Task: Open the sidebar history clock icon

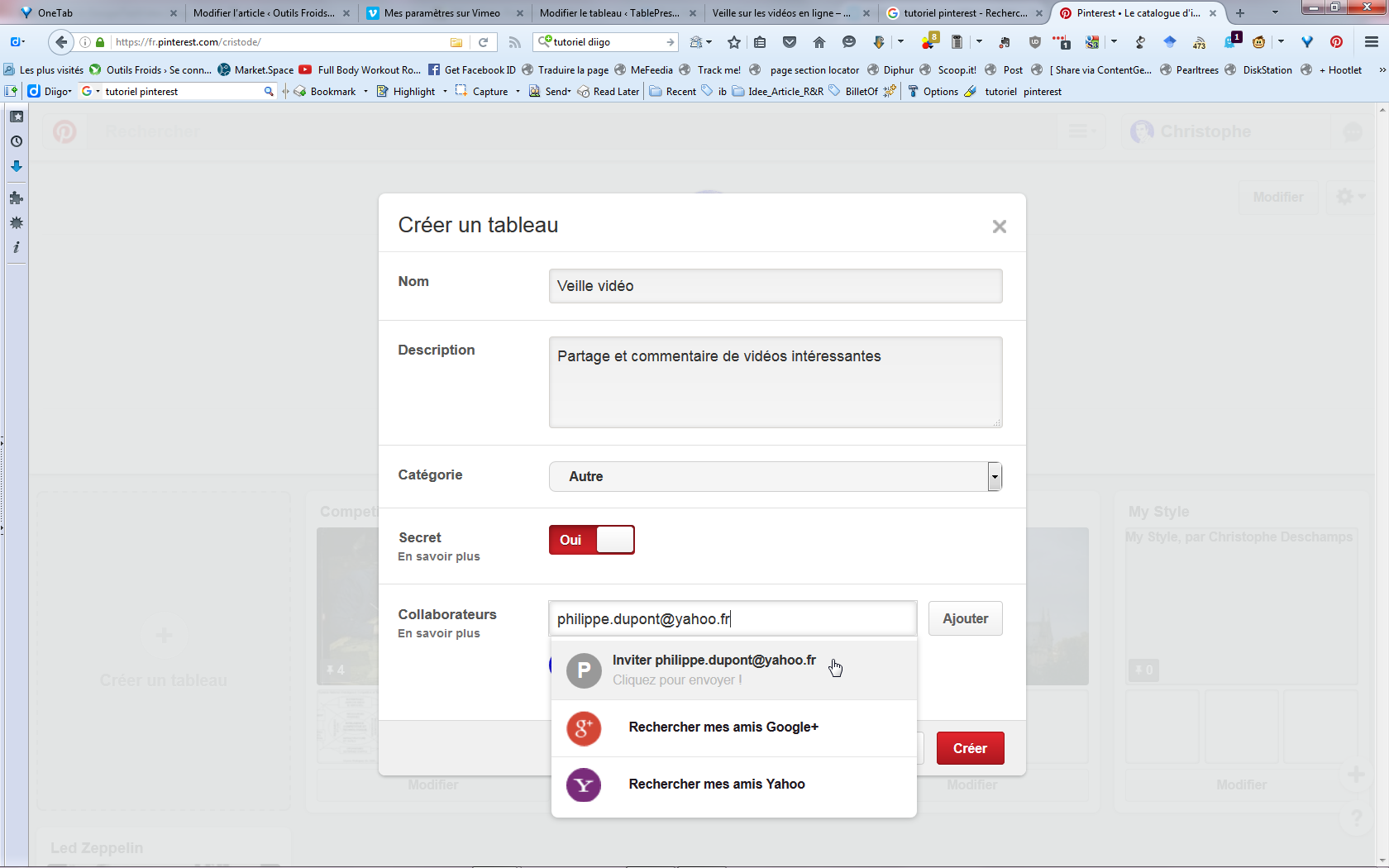Action: tap(17, 141)
